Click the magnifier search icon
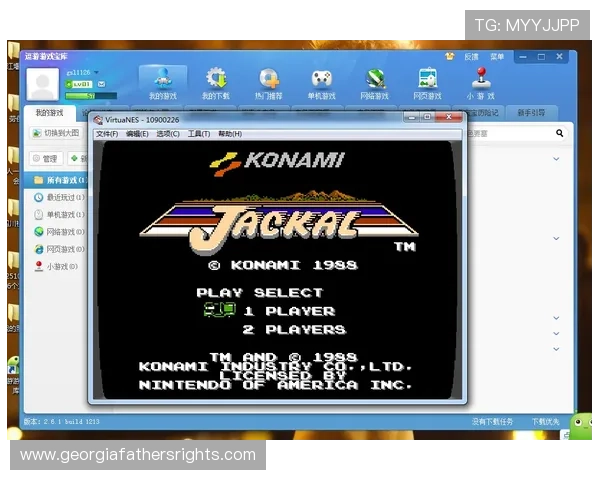The width and height of the screenshot is (600, 480). coord(559,133)
